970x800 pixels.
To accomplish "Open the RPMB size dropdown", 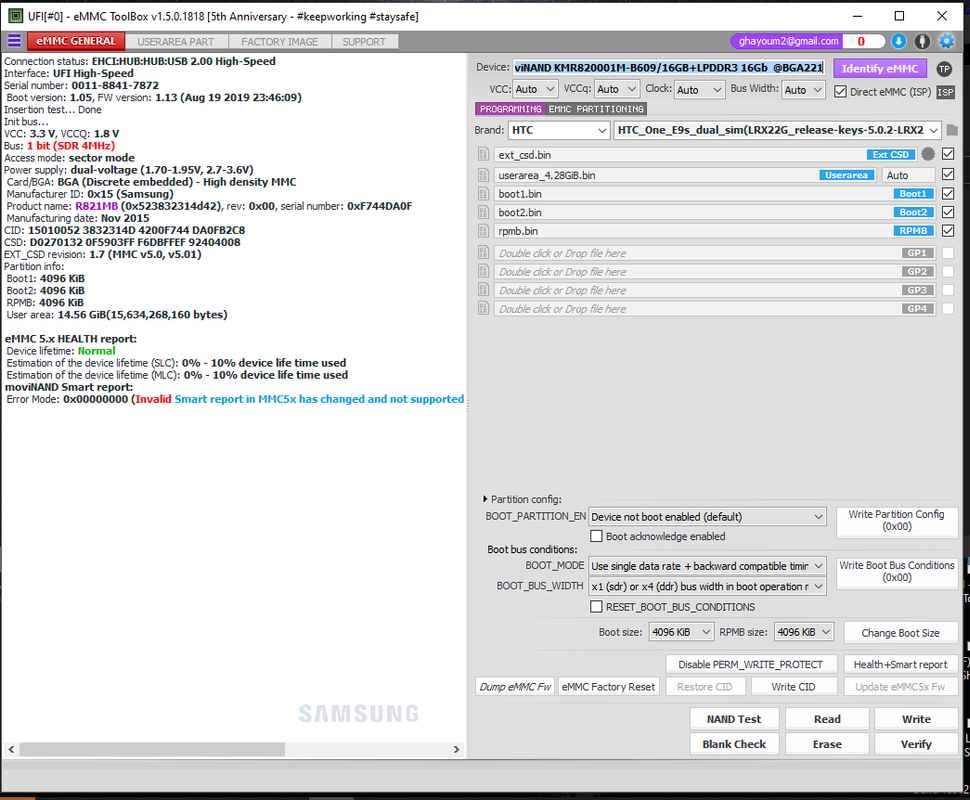I will click(x=804, y=632).
